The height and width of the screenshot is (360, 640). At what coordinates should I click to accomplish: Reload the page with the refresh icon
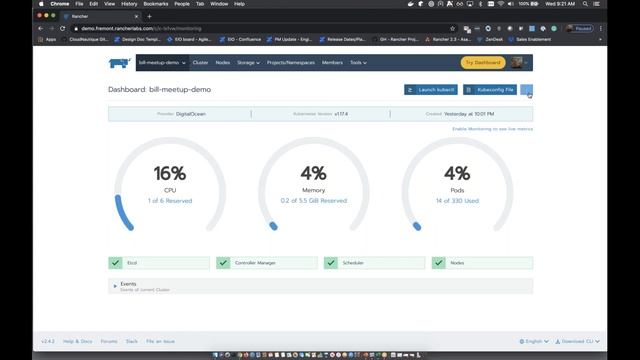tap(62, 29)
